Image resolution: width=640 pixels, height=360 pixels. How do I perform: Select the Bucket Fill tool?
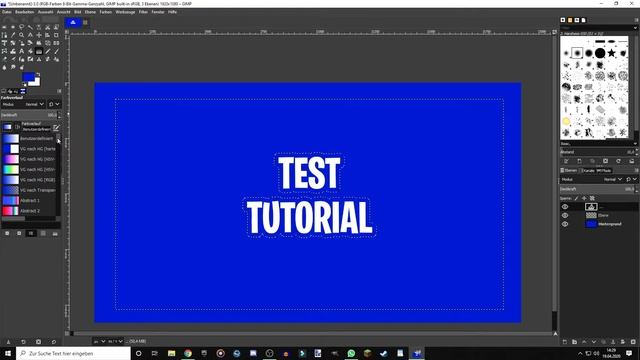[x=30, y=51]
